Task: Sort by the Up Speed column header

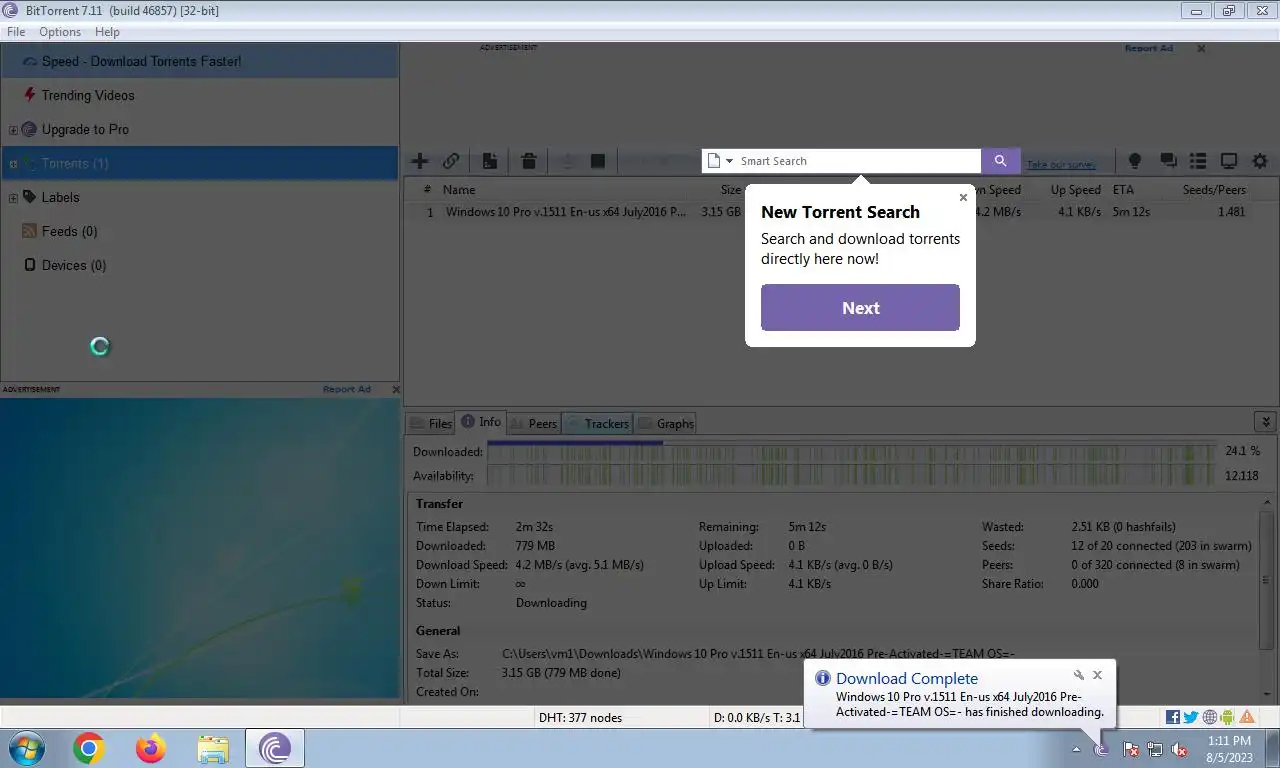Action: (x=1075, y=190)
